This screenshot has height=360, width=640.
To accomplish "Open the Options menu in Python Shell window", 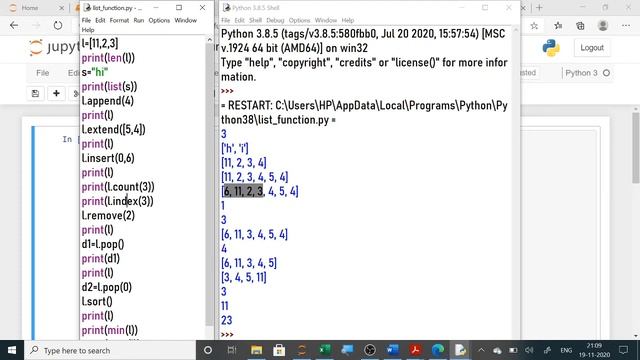I will [x=300, y=20].
